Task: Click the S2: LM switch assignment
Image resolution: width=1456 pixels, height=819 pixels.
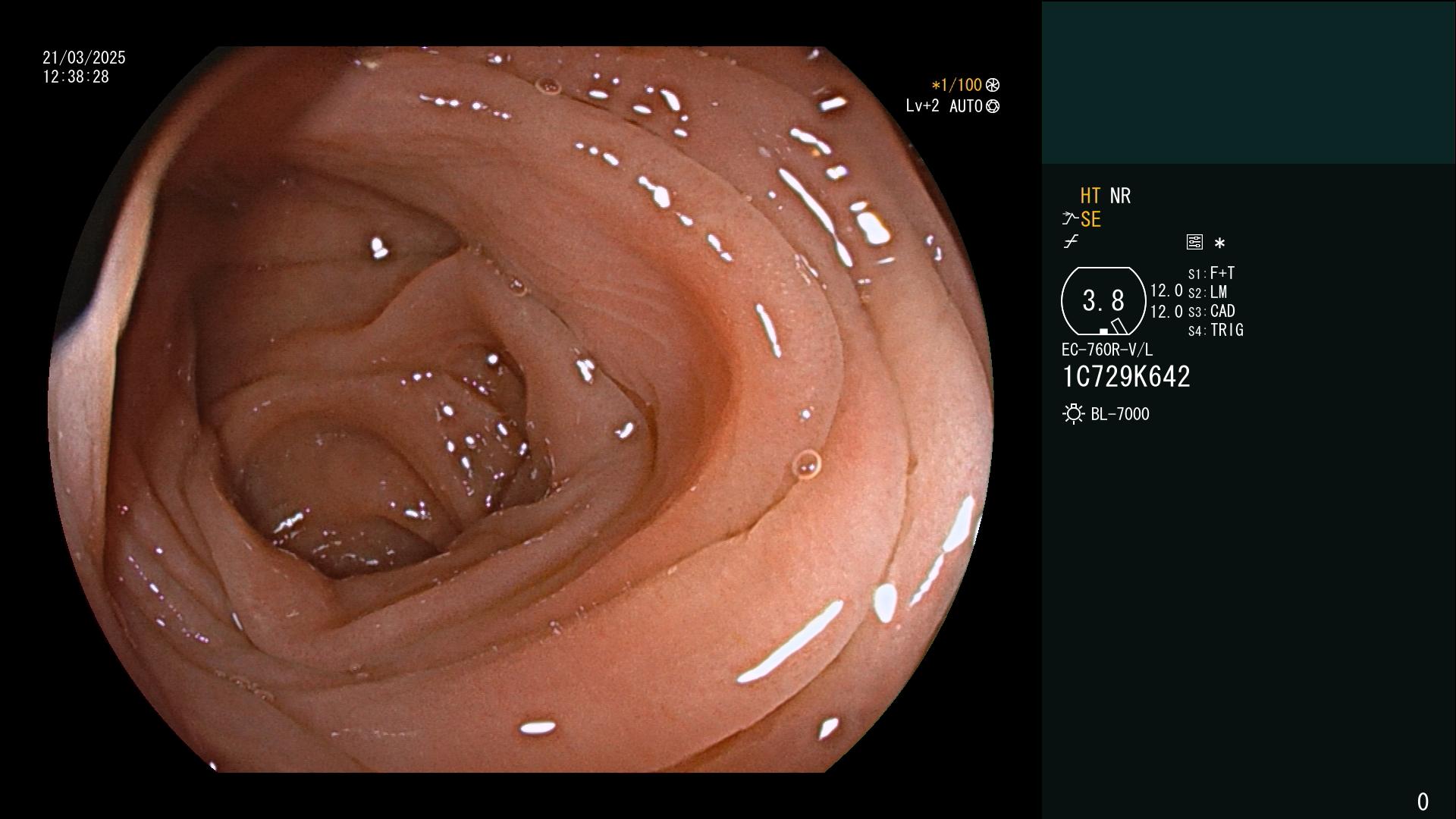Action: click(x=1207, y=292)
